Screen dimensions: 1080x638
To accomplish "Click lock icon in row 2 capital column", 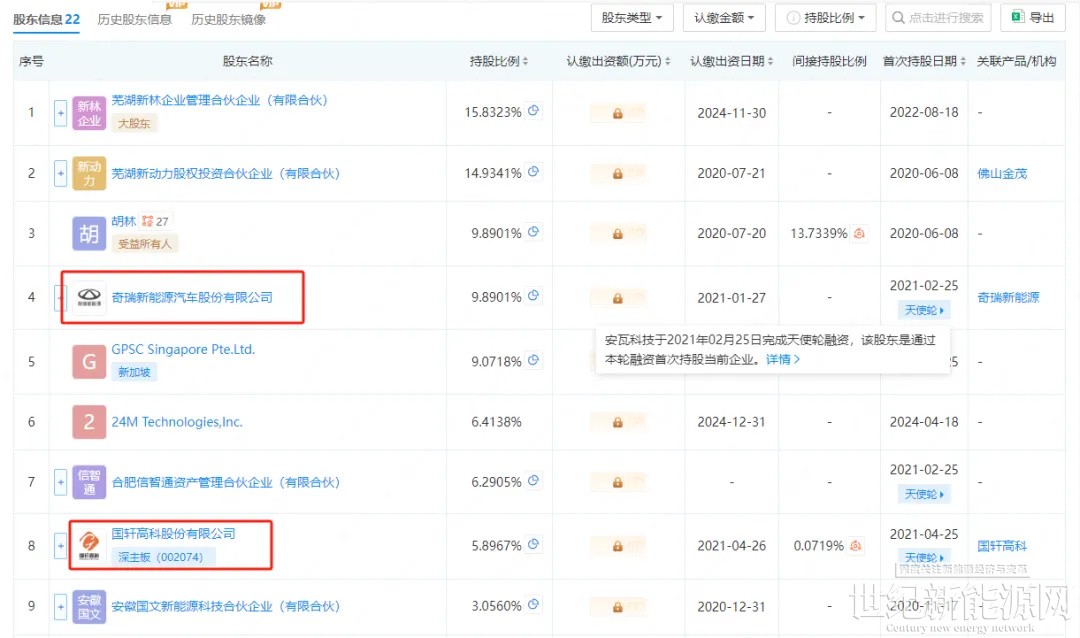I will (617, 174).
